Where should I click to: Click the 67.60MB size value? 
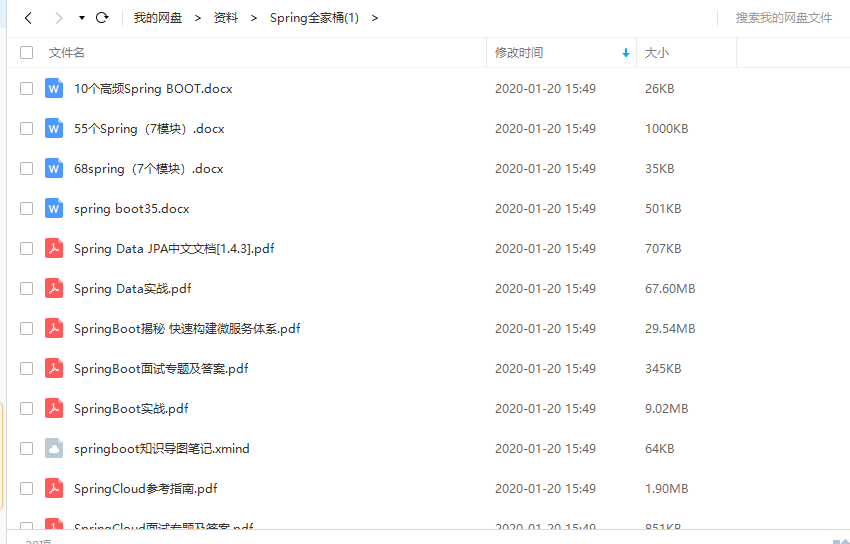(670, 289)
